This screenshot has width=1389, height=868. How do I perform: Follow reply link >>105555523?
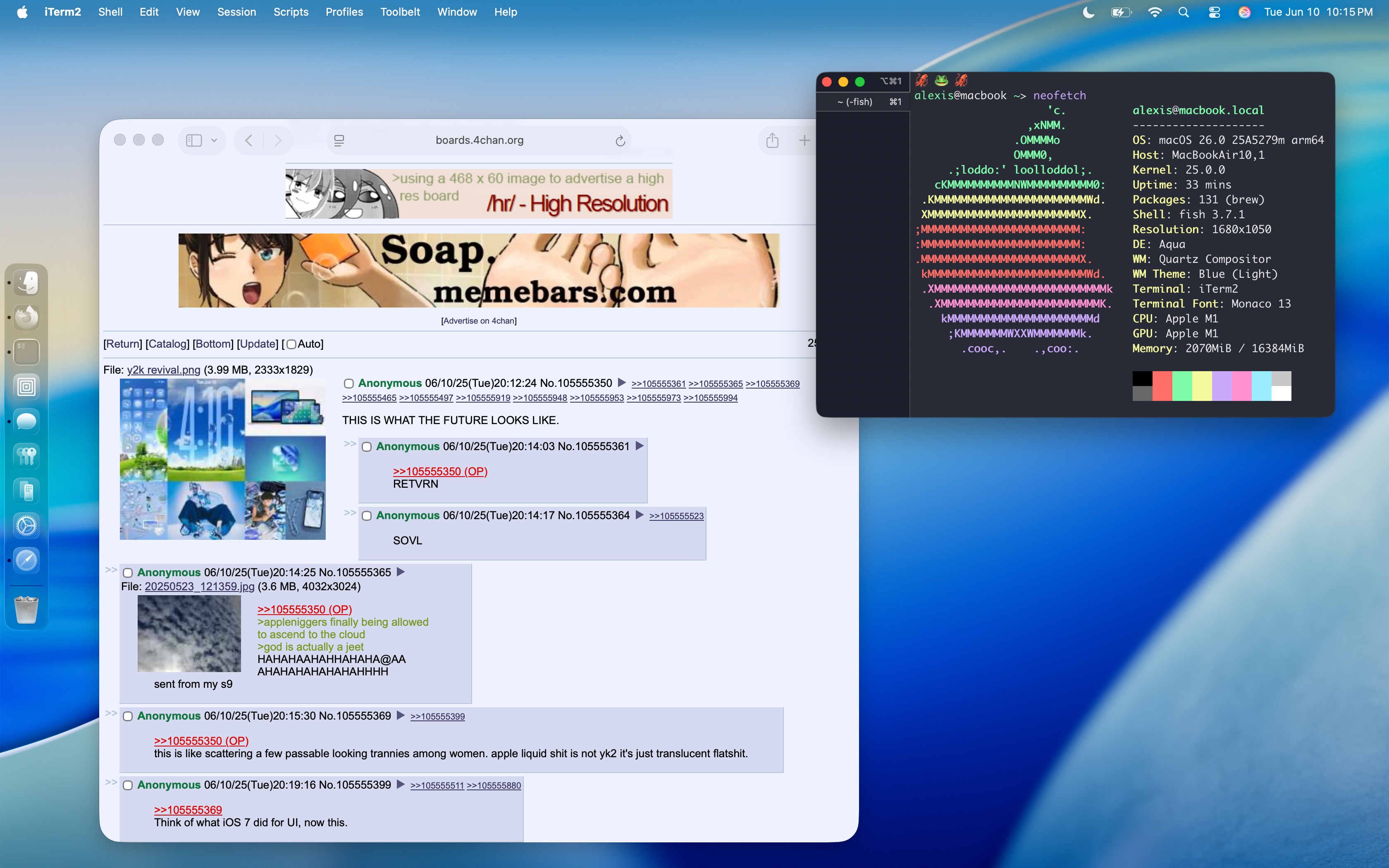pyautogui.click(x=676, y=516)
